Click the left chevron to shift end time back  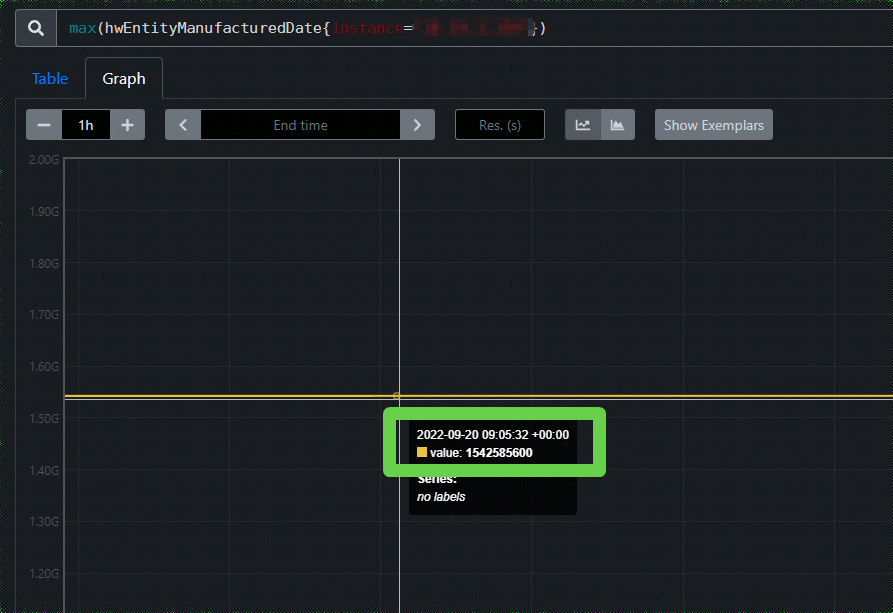click(x=183, y=124)
